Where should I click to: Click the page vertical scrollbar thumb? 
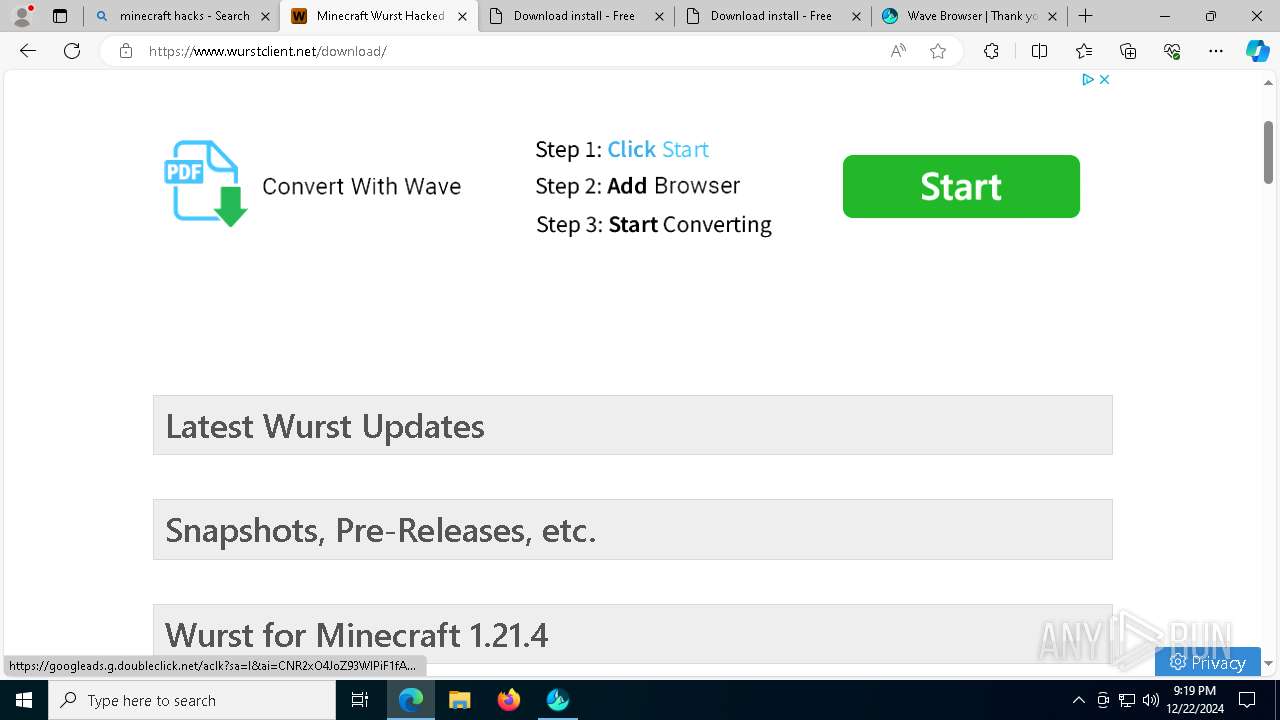[x=1268, y=152]
